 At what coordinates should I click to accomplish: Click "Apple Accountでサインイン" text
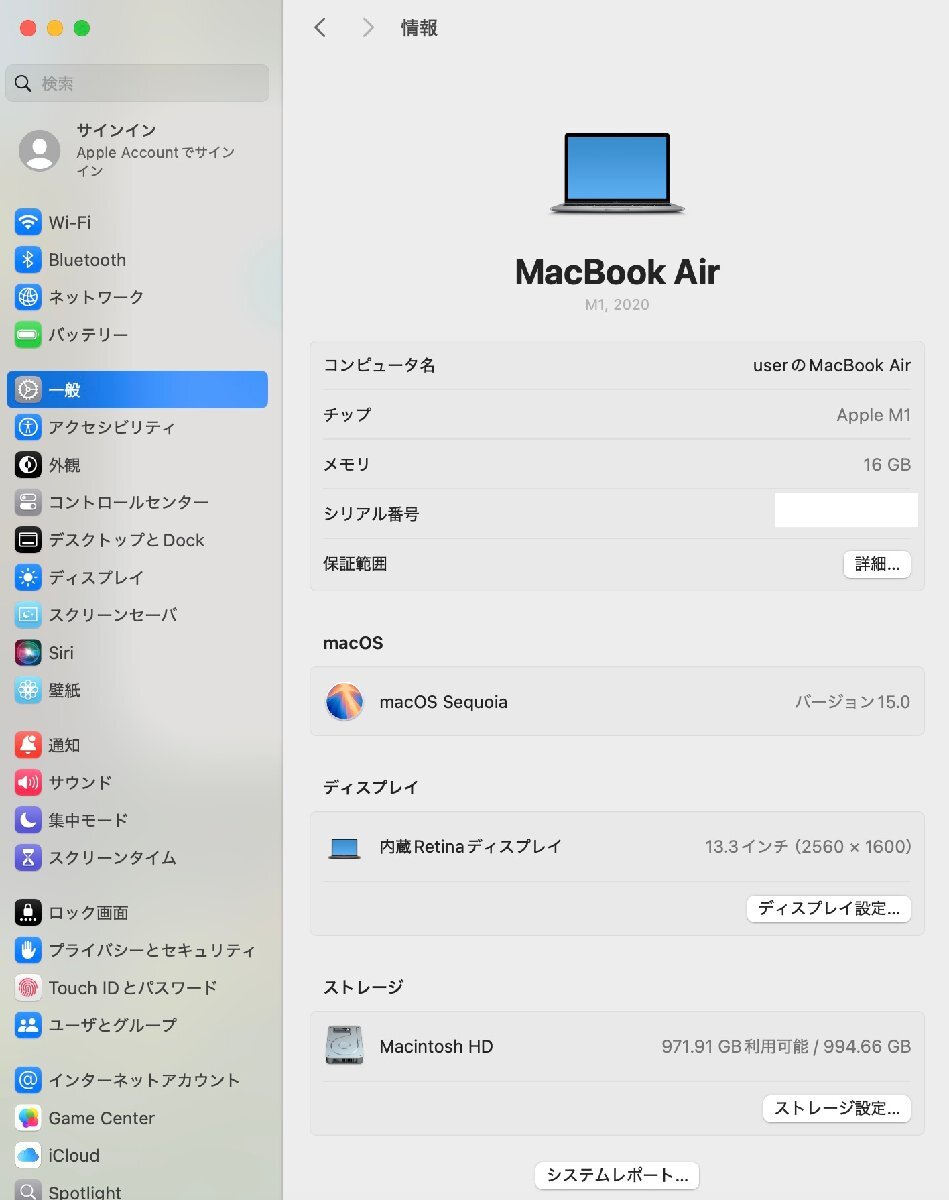pos(156,161)
